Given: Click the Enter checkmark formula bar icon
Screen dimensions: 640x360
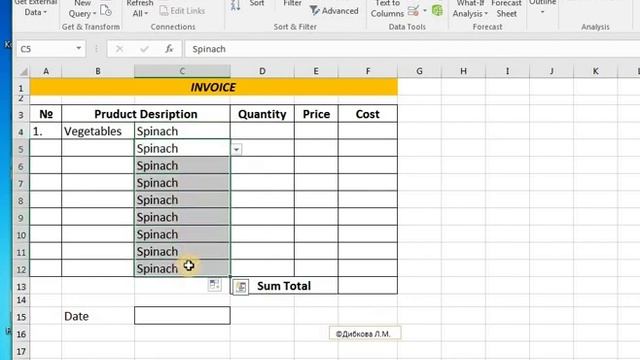Looking at the screenshot, I should click(x=144, y=49).
